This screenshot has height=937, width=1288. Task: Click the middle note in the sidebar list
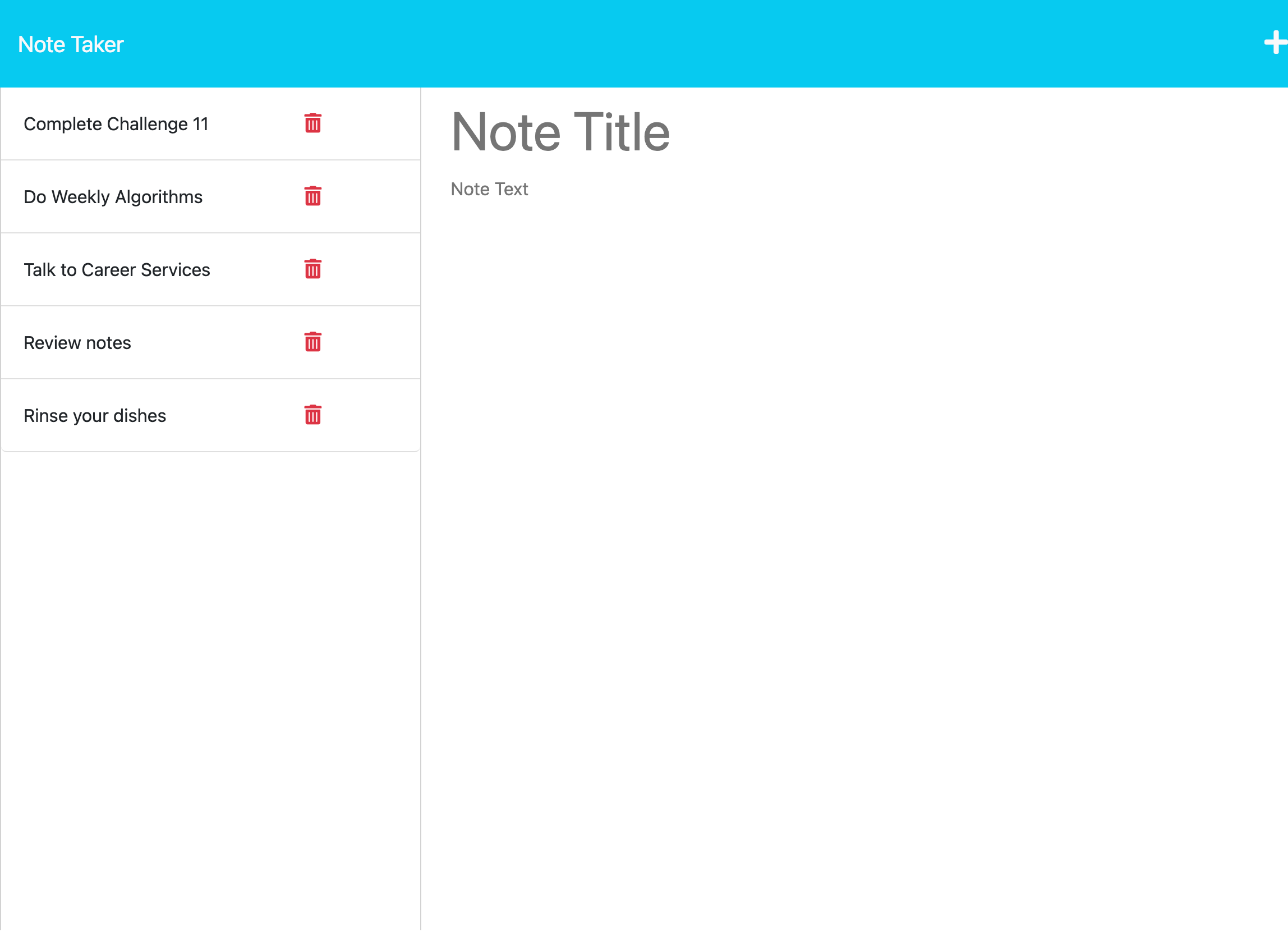[x=117, y=270]
